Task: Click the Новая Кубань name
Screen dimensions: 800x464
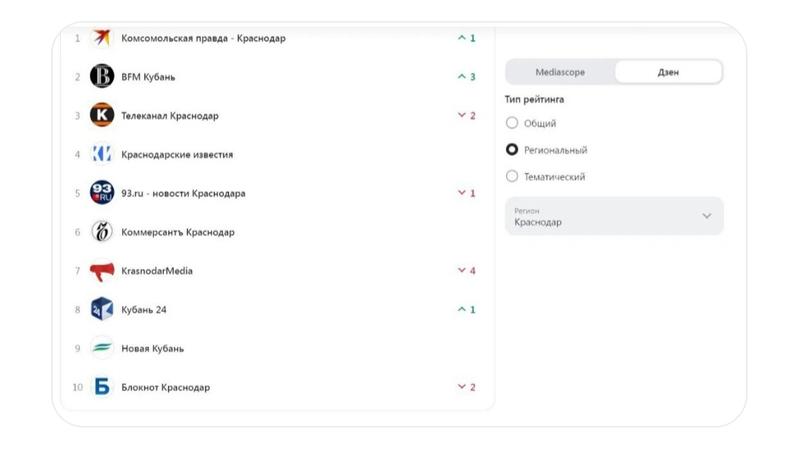Action: point(152,349)
